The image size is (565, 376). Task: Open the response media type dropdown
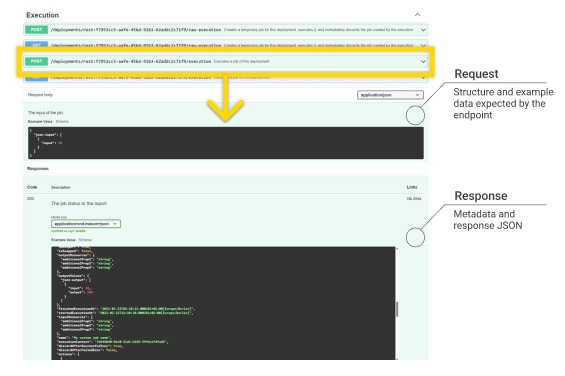point(86,224)
